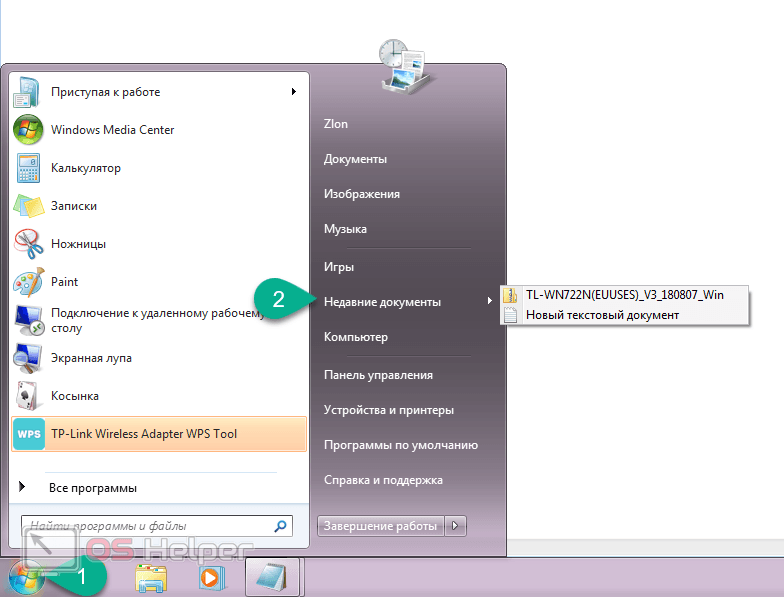Expand the Приступая к работе submenu arrow
Screen dimensions: 784x597
(294, 92)
